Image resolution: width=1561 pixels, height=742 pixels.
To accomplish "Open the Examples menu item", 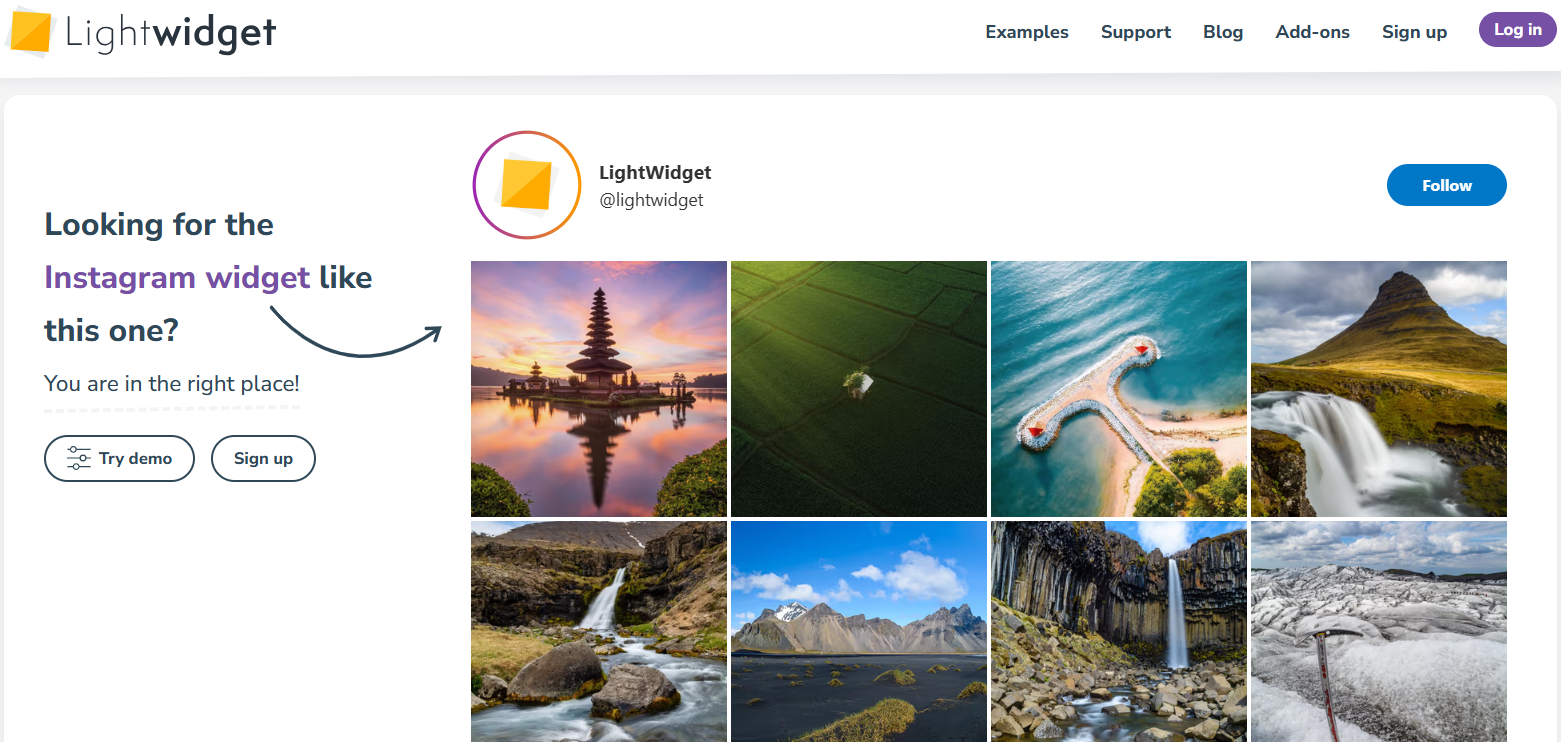I will tap(1026, 31).
